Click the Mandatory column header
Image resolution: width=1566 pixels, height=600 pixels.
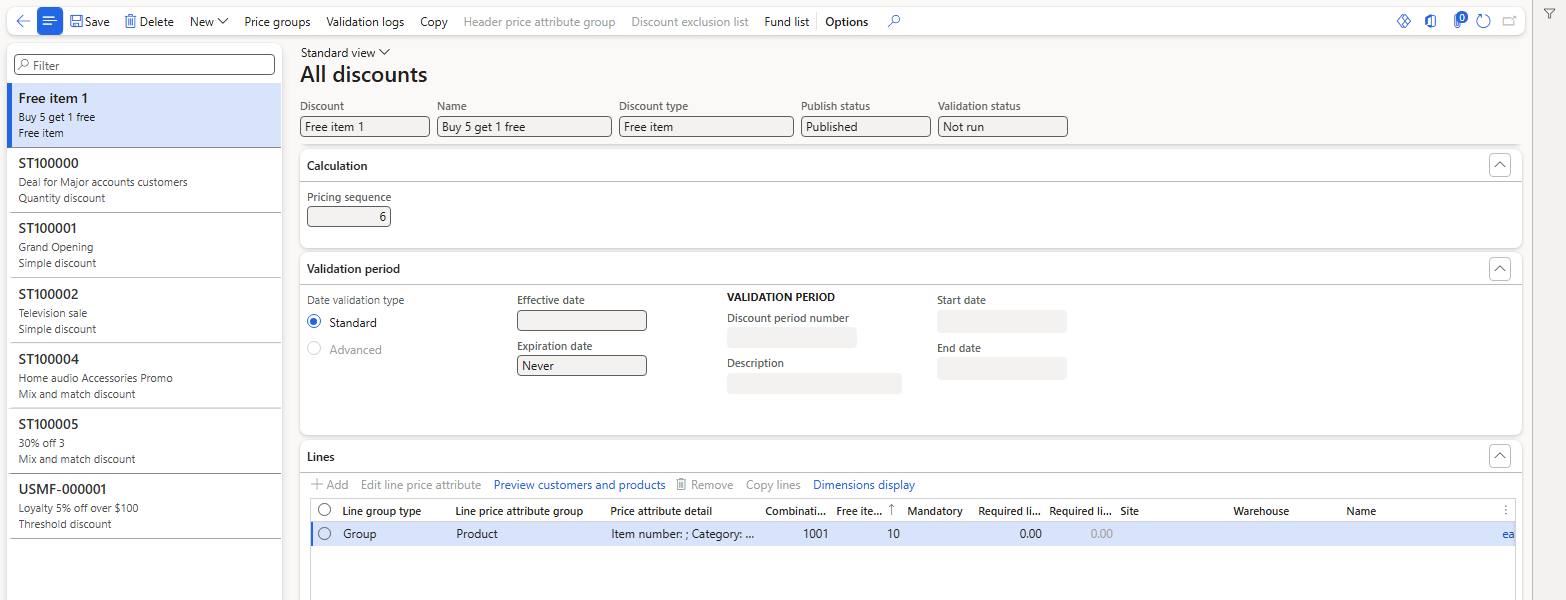click(935, 511)
